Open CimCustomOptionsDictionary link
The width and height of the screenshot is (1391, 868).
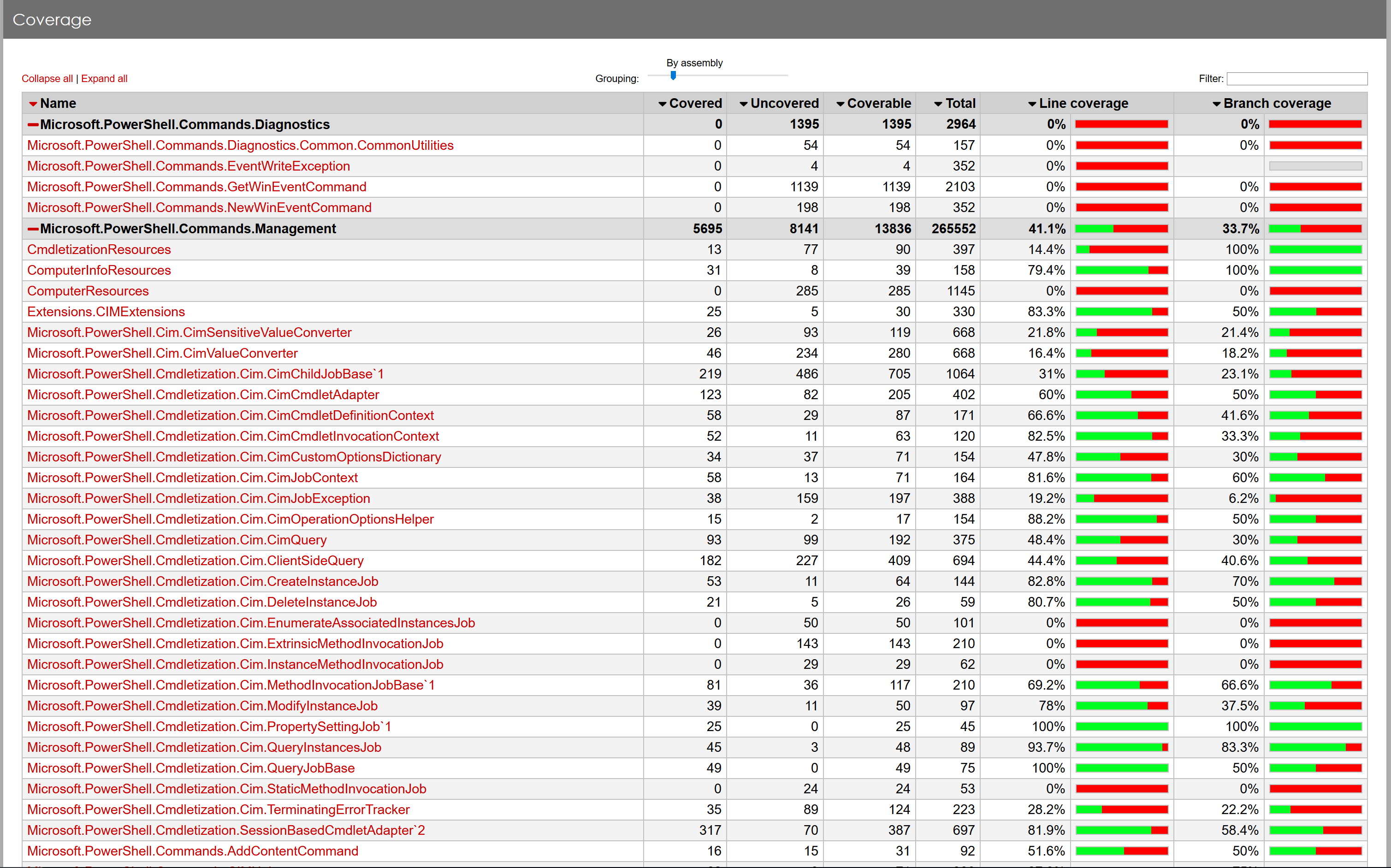coord(234,456)
